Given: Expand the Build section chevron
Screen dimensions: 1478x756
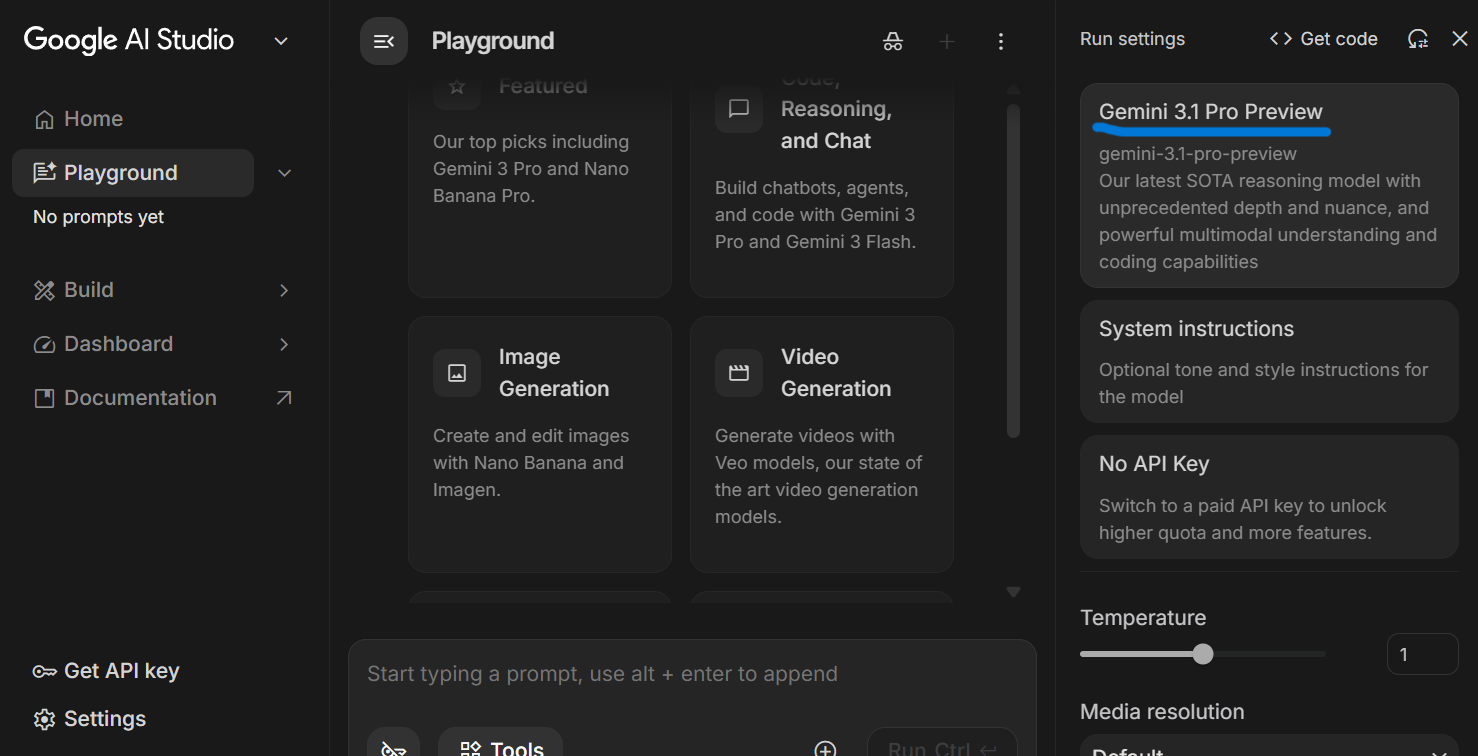Looking at the screenshot, I should click(x=283, y=289).
